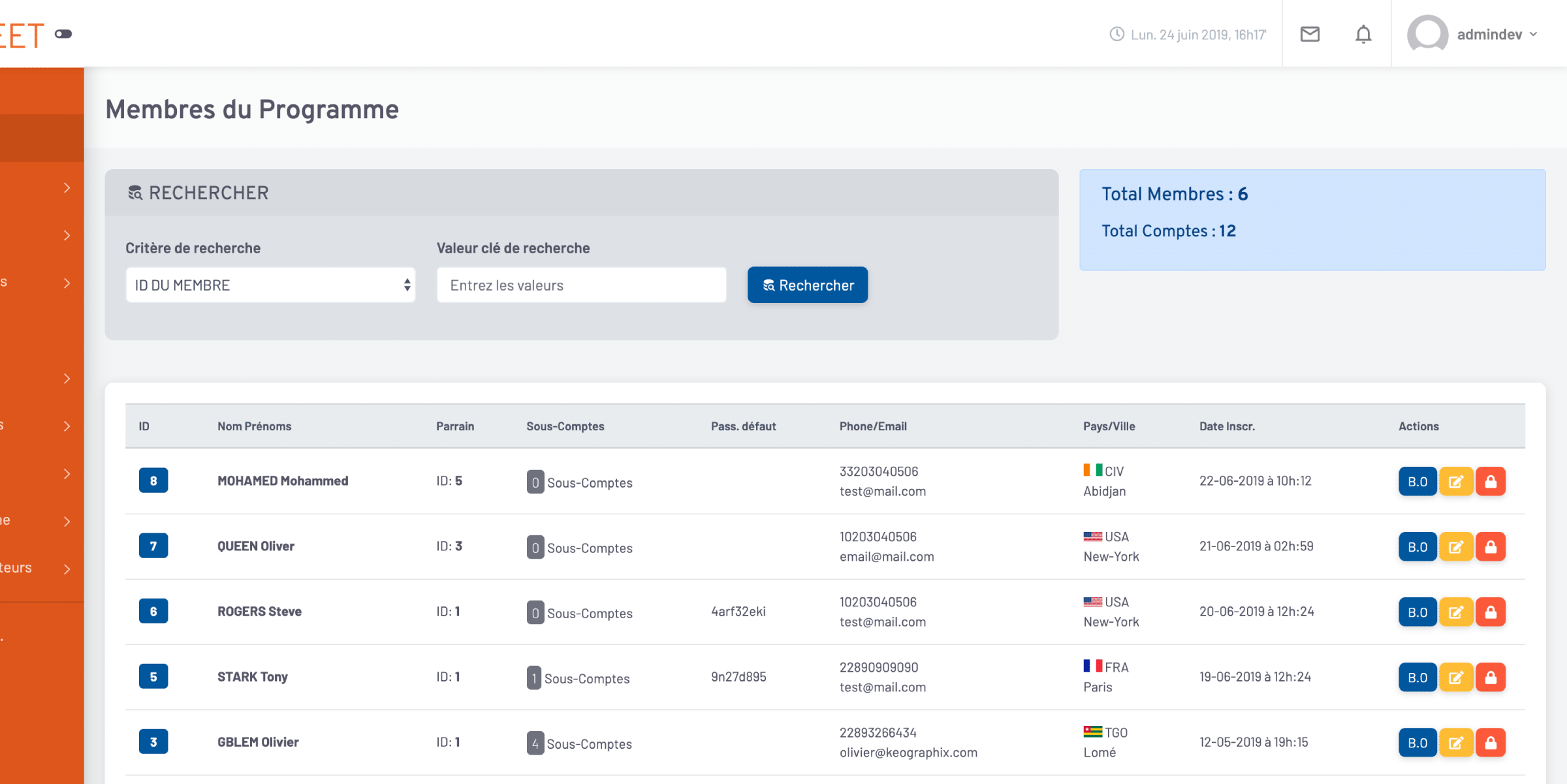This screenshot has height=784, width=1567.
Task: Click admindev user avatar
Action: coord(1427,34)
